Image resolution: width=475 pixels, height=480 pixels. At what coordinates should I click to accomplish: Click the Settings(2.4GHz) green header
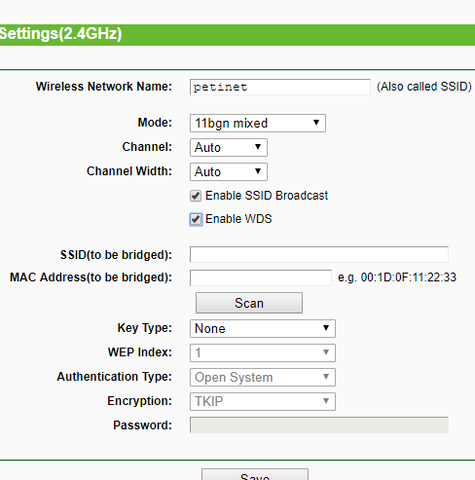237,35
